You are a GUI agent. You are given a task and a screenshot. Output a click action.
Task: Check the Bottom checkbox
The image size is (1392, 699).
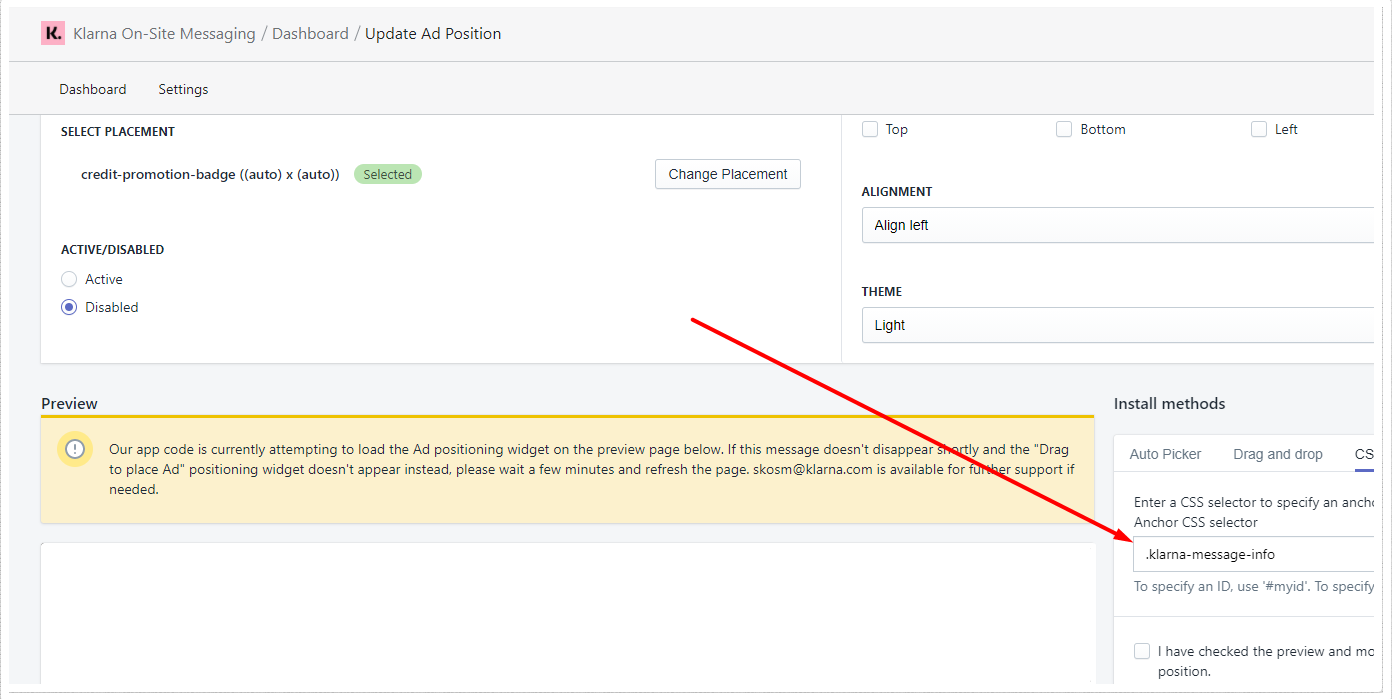pyautogui.click(x=1064, y=129)
